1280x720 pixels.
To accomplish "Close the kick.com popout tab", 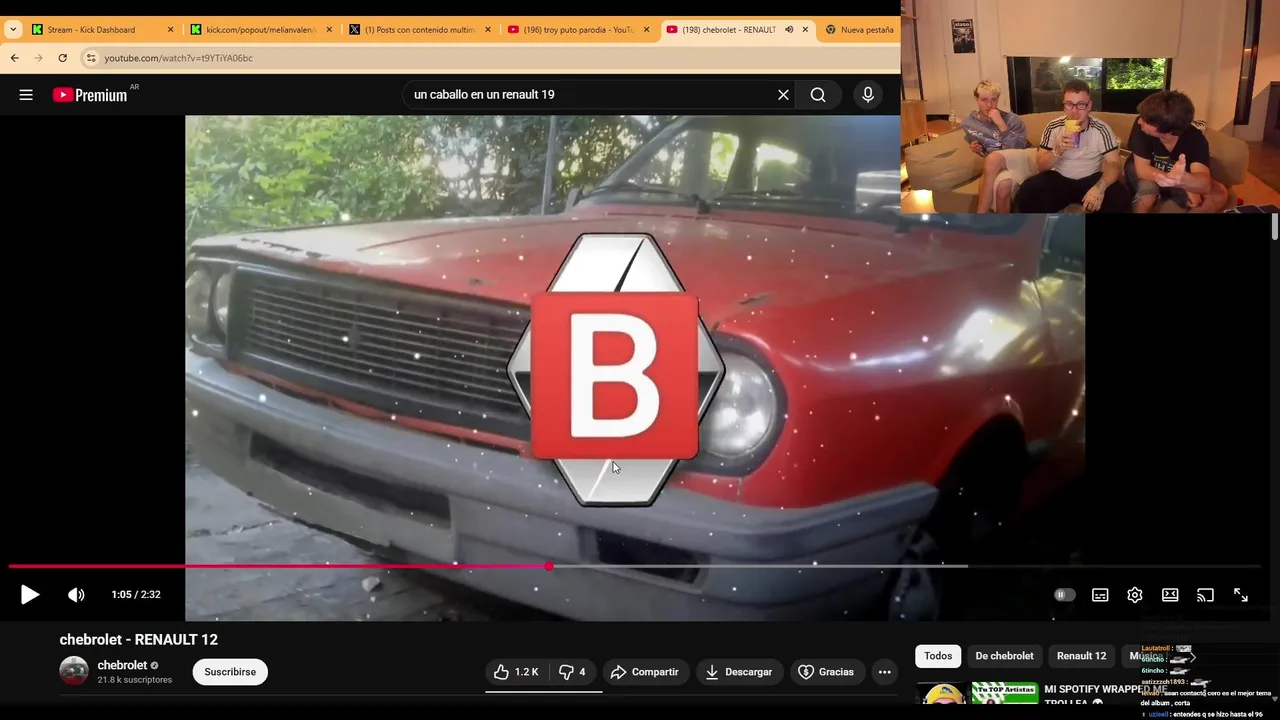I will [x=329, y=30].
